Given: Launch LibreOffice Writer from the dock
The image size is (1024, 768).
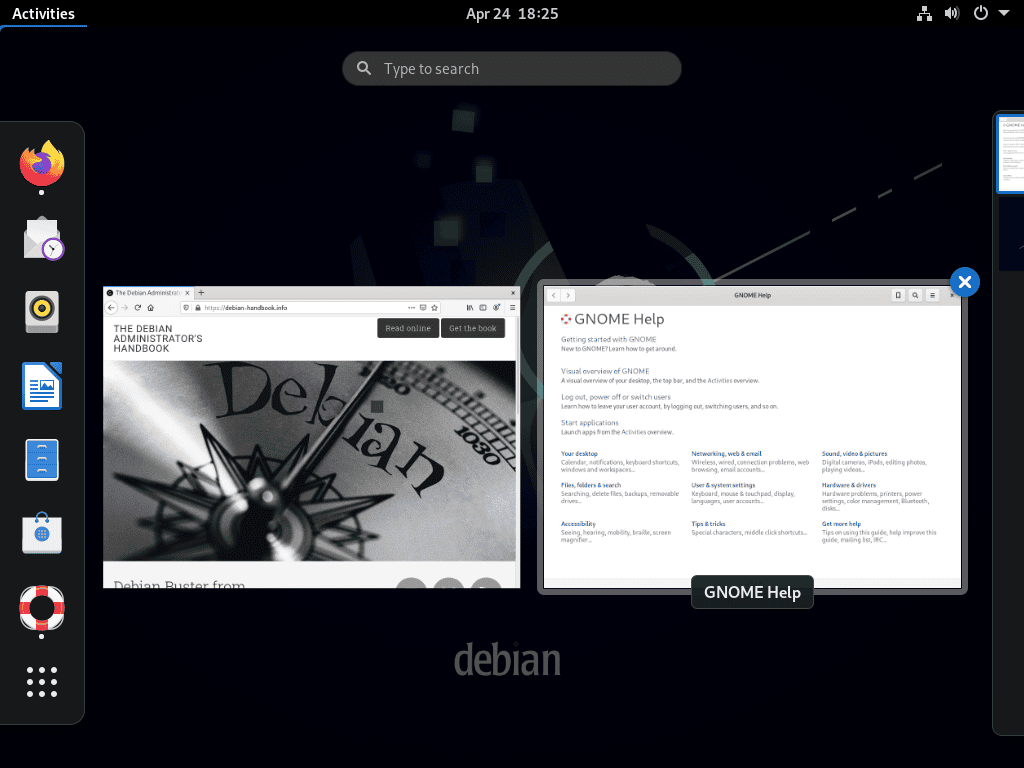Looking at the screenshot, I should (x=41, y=385).
